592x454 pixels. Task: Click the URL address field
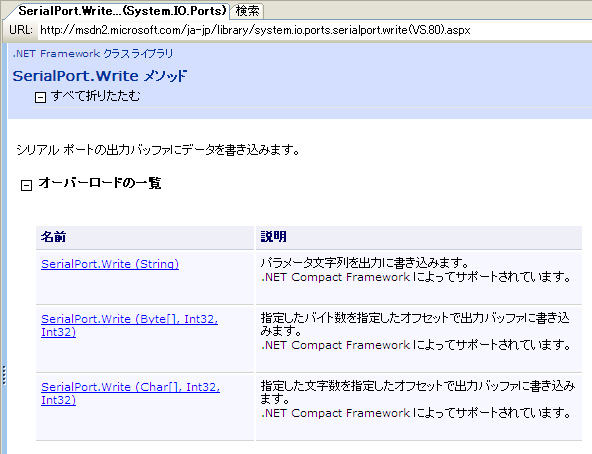[x=315, y=30]
